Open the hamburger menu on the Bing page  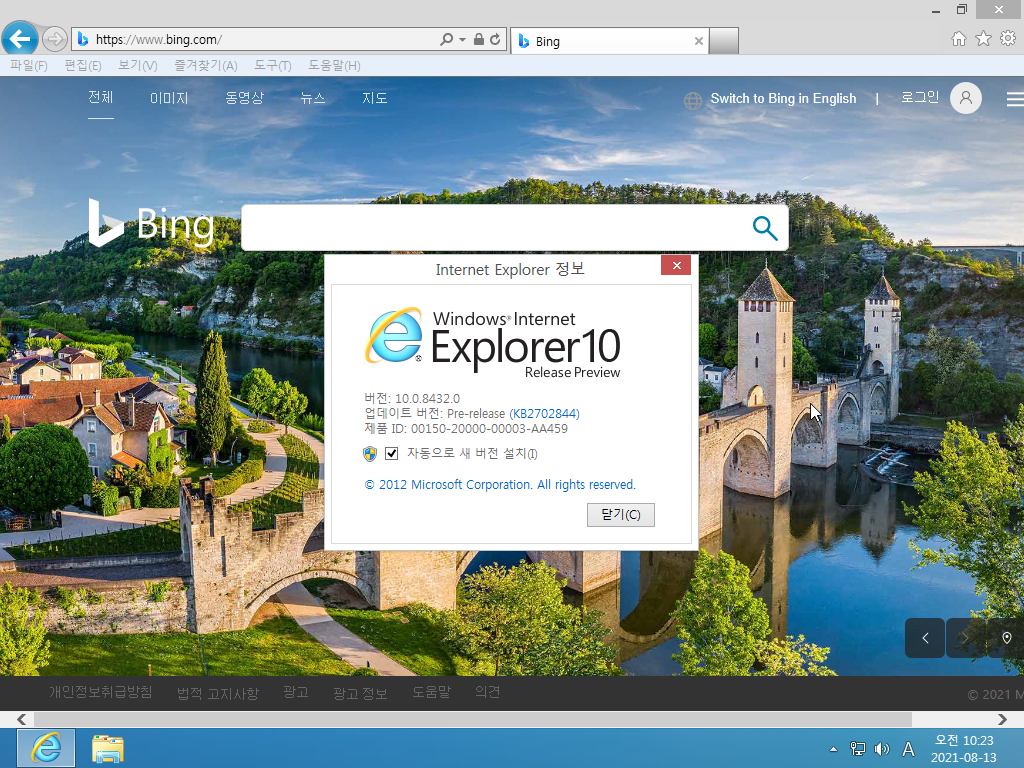[1014, 98]
